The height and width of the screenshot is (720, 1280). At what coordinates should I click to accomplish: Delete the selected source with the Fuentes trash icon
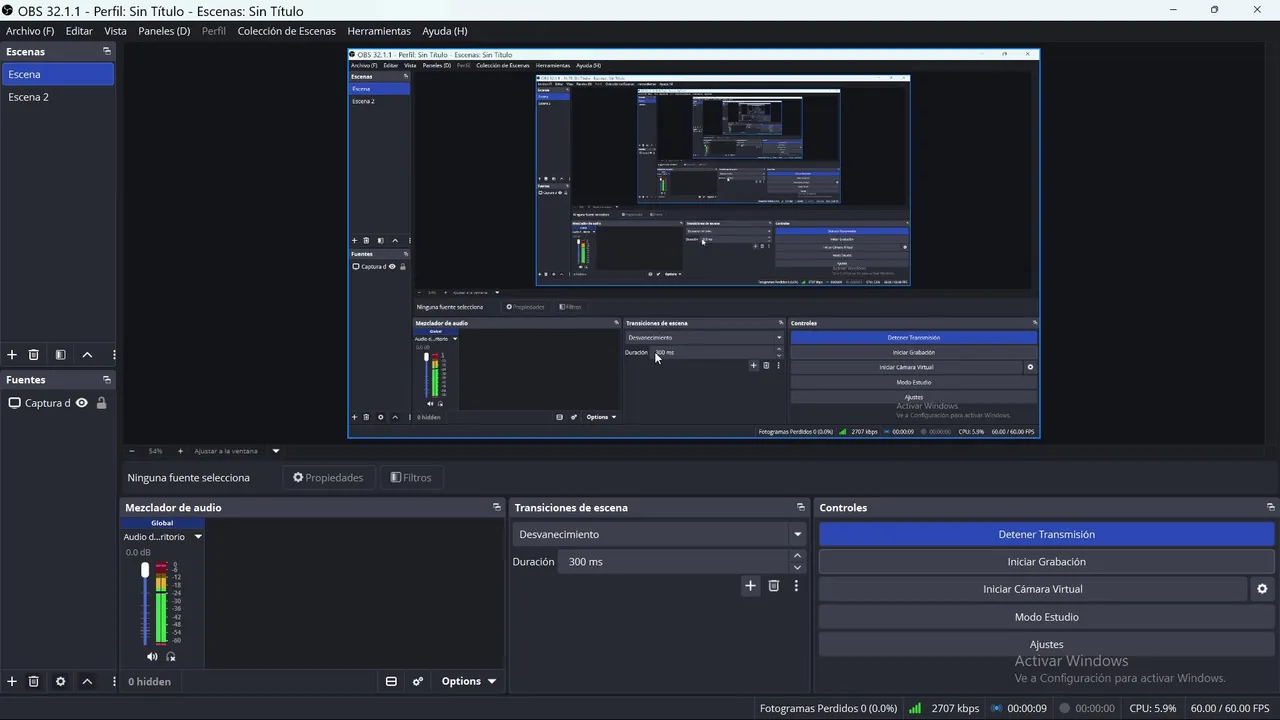pyautogui.click(x=33, y=681)
